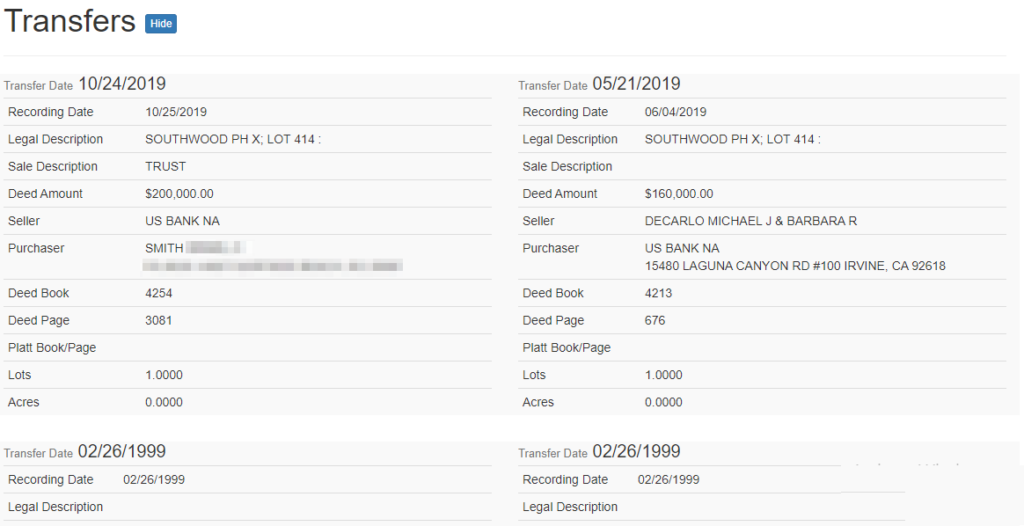Click deed book number 4254
This screenshot has width=1024, height=526.
coord(159,294)
